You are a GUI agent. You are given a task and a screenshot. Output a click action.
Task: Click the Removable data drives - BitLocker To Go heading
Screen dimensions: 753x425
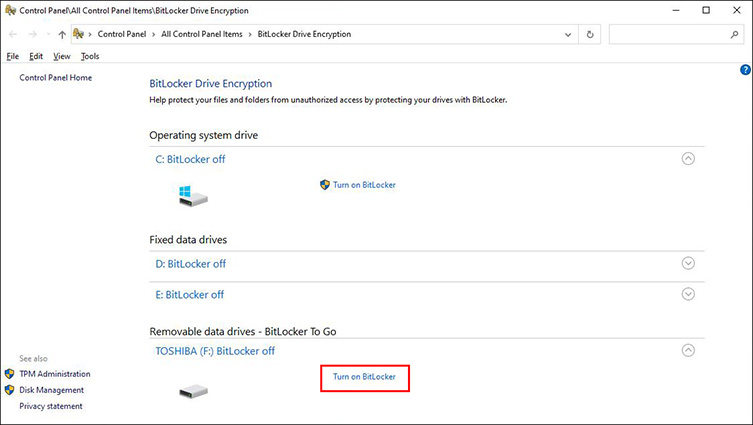click(243, 331)
